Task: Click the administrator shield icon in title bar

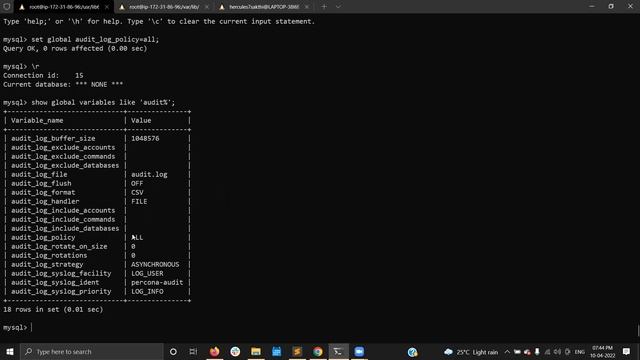Action: [7, 7]
